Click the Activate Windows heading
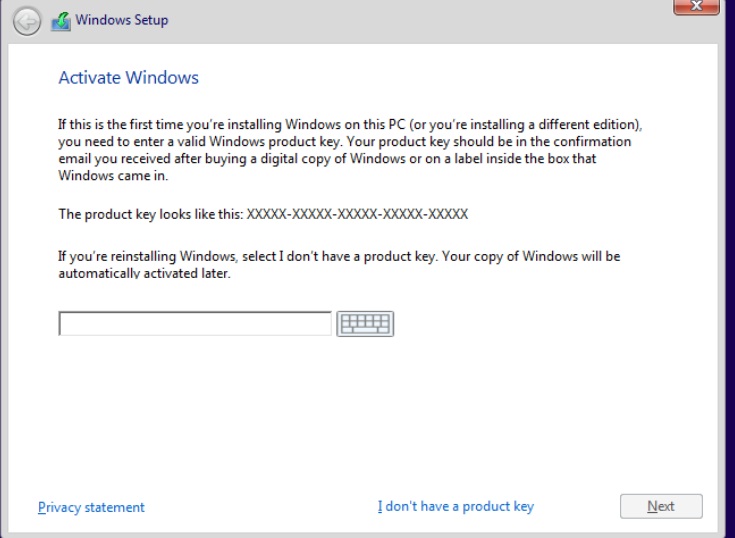 [128, 77]
